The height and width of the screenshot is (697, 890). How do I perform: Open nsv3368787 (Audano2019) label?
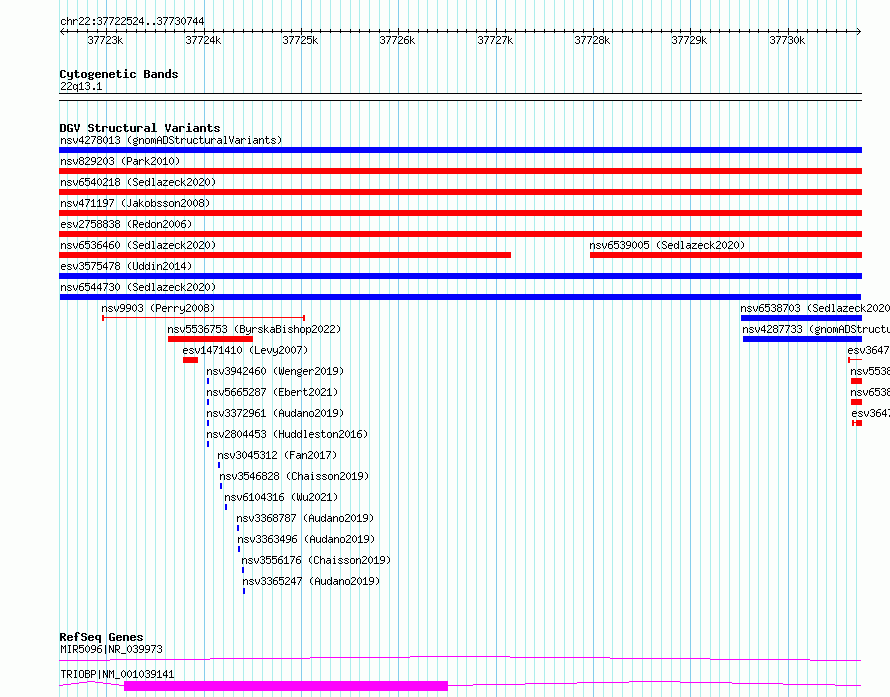point(305,518)
